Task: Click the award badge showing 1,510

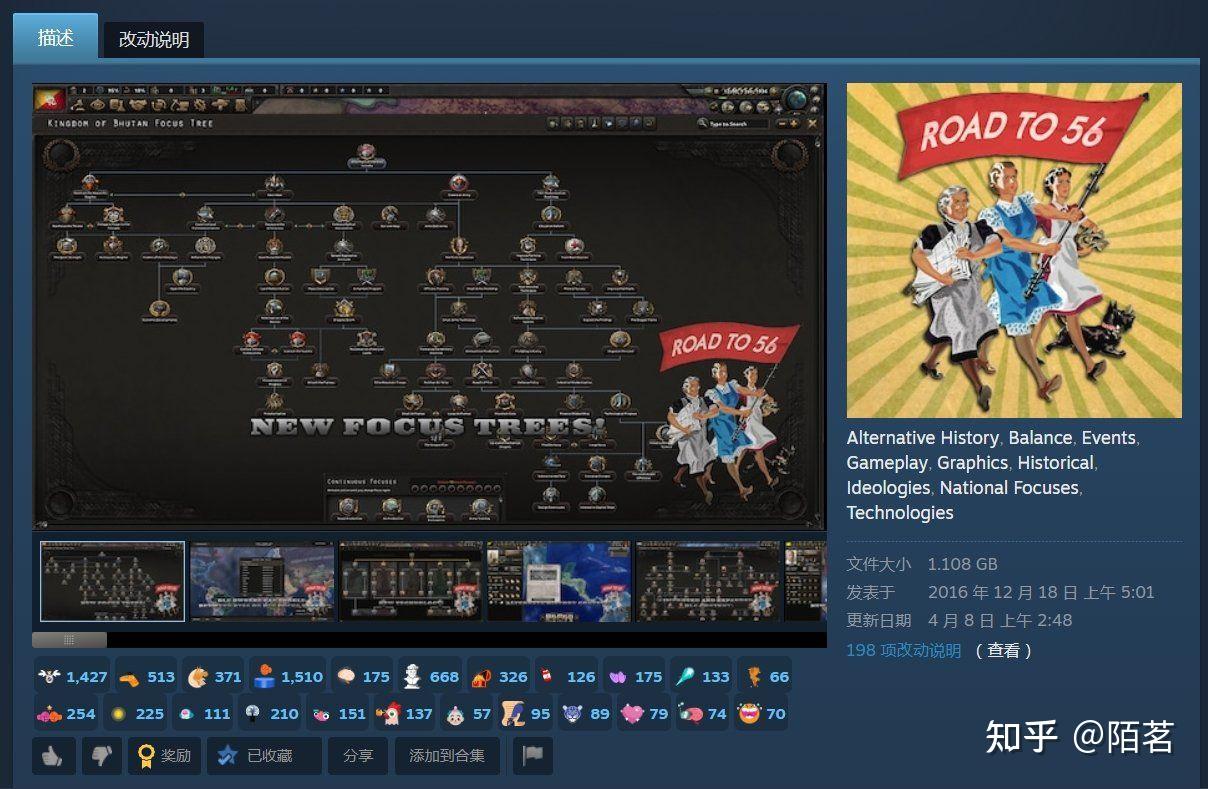Action: click(x=288, y=676)
